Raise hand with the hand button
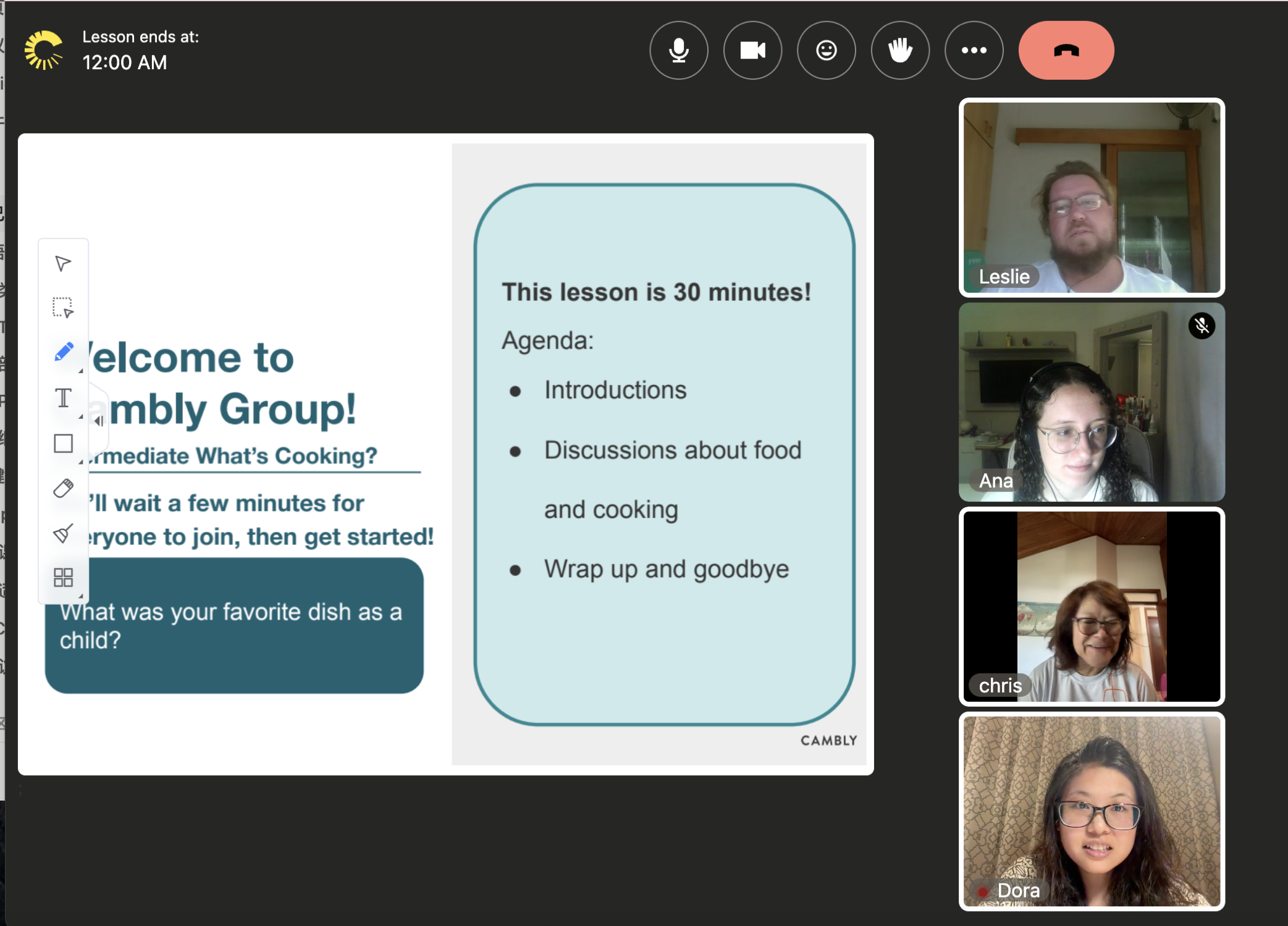Screen dimensions: 1288x926 (899, 50)
